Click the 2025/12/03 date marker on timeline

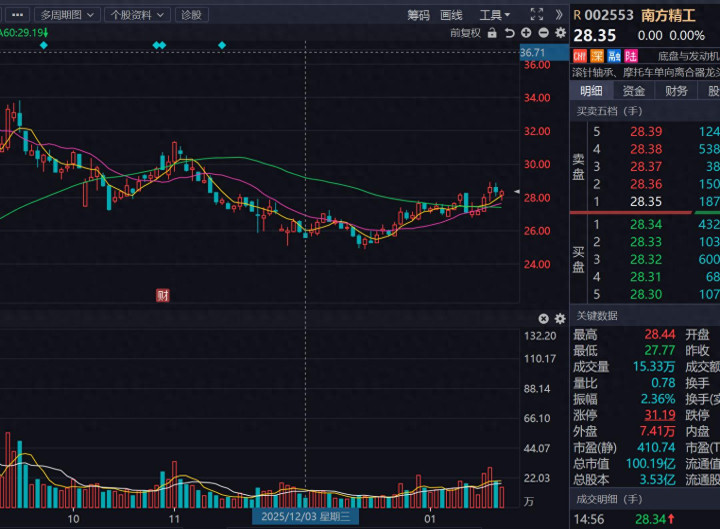(303, 518)
